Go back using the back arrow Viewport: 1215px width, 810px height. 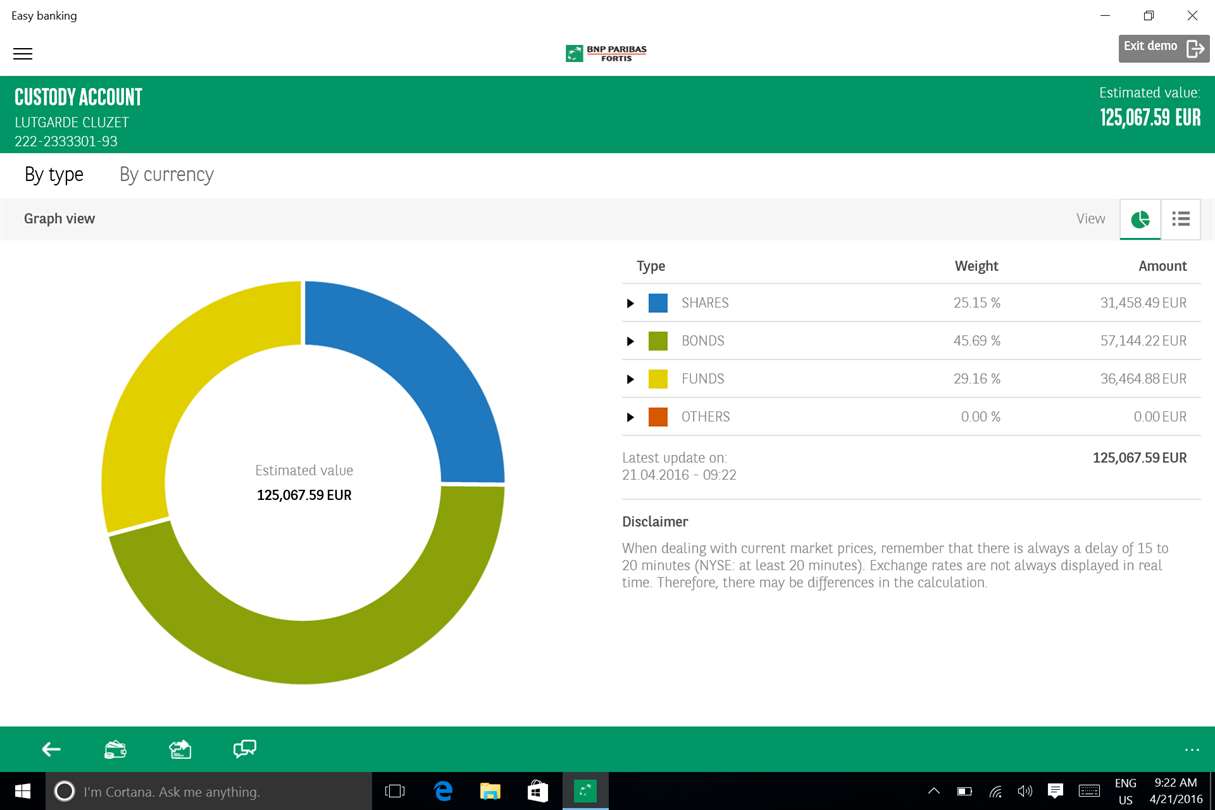(x=51, y=749)
